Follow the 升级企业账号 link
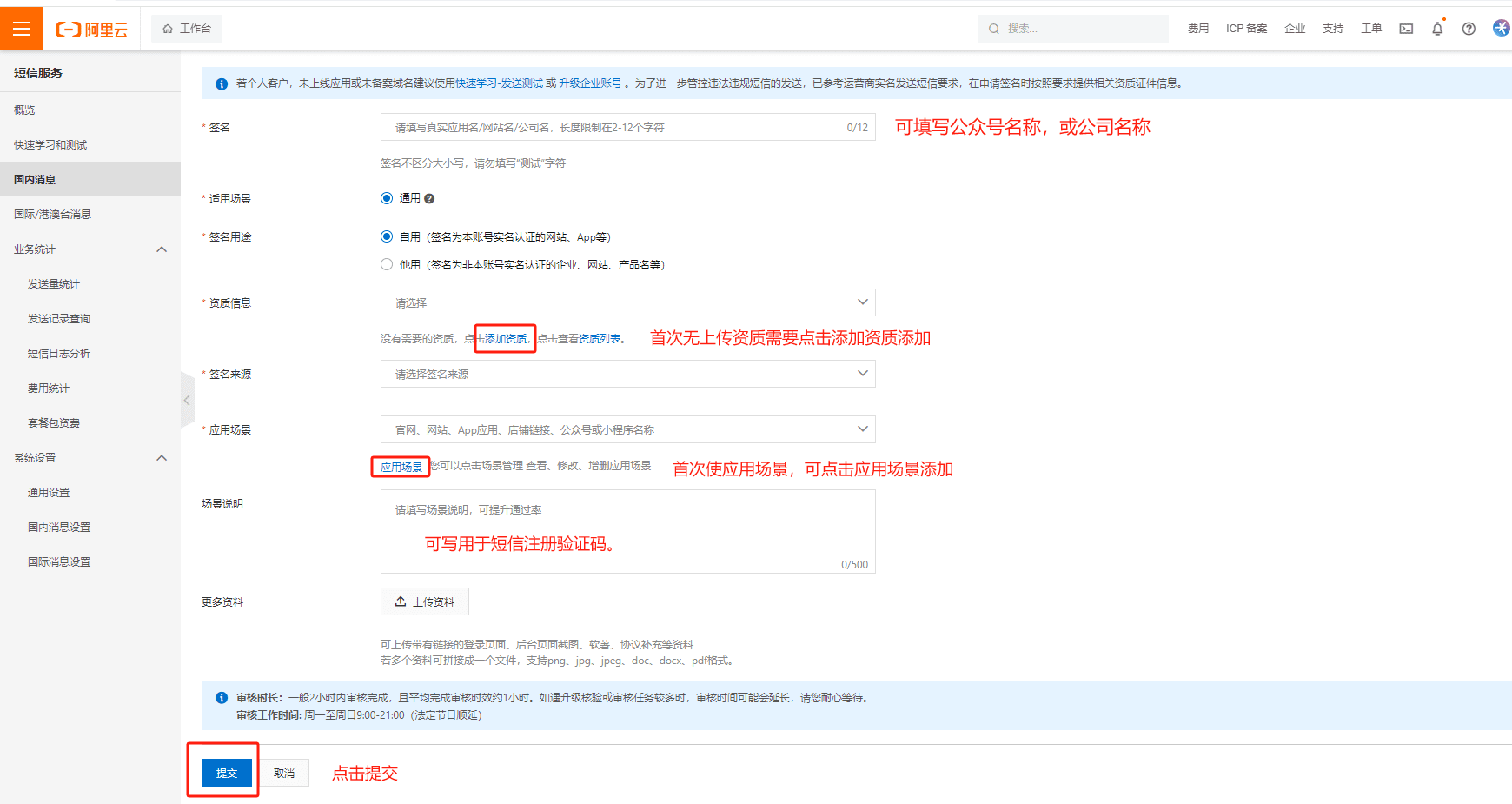 (x=591, y=83)
